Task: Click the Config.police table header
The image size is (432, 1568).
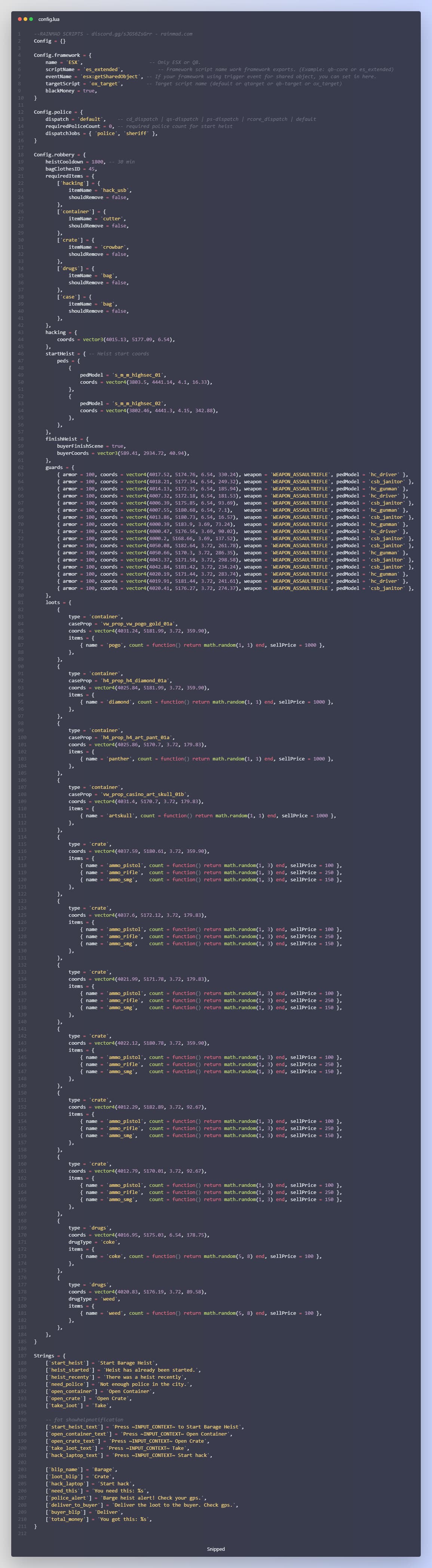Action: point(58,112)
